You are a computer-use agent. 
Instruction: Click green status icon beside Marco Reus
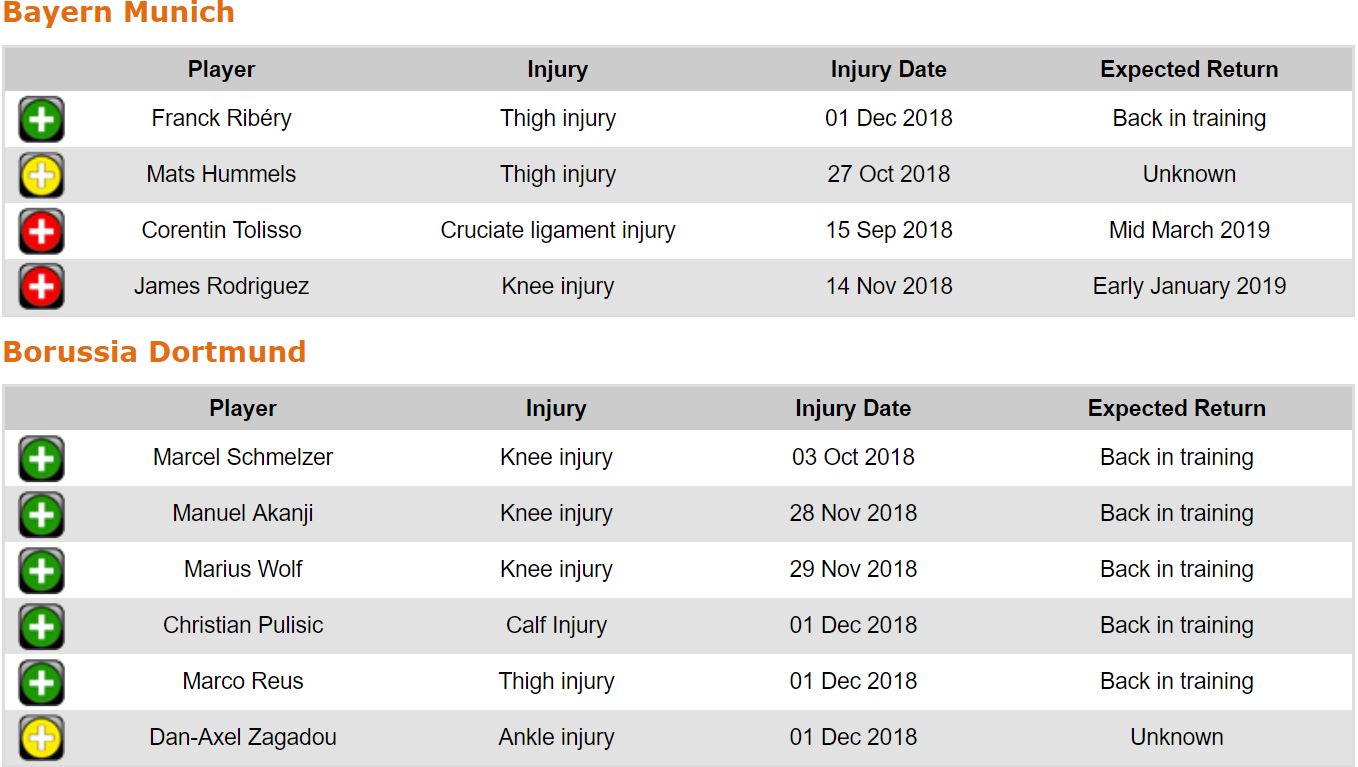(x=41, y=682)
